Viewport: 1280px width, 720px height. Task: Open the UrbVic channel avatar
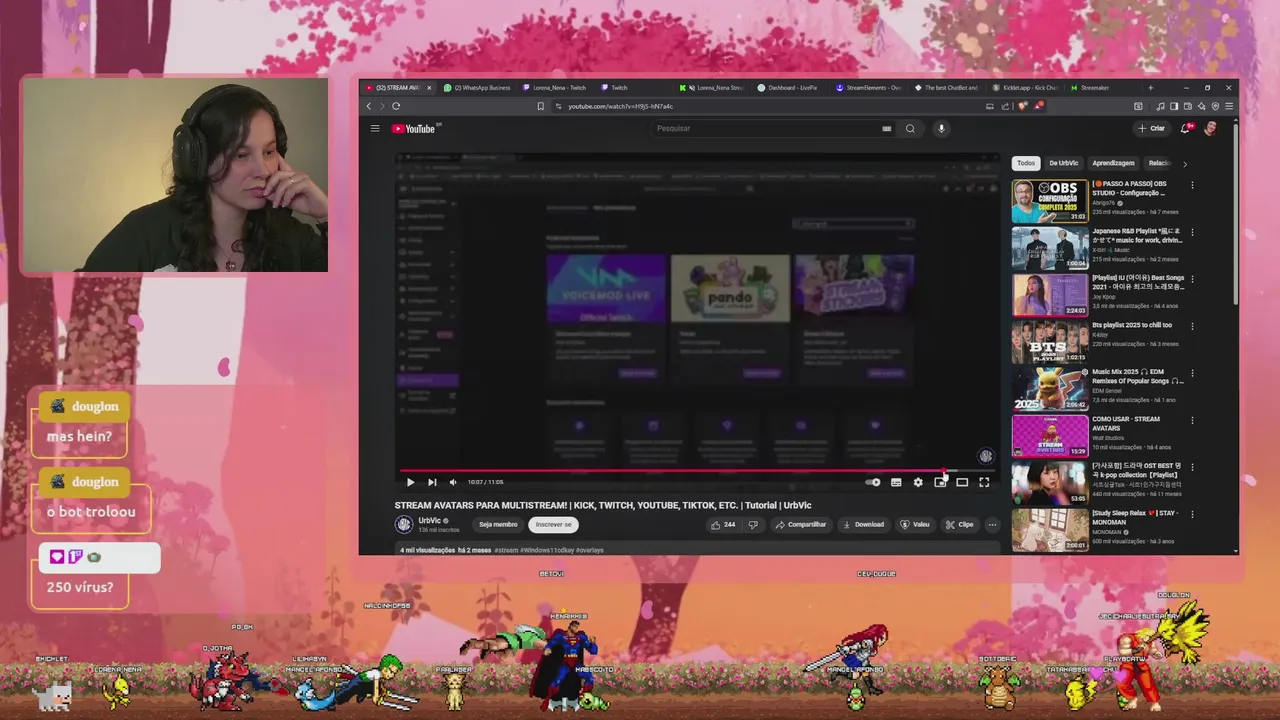404,524
